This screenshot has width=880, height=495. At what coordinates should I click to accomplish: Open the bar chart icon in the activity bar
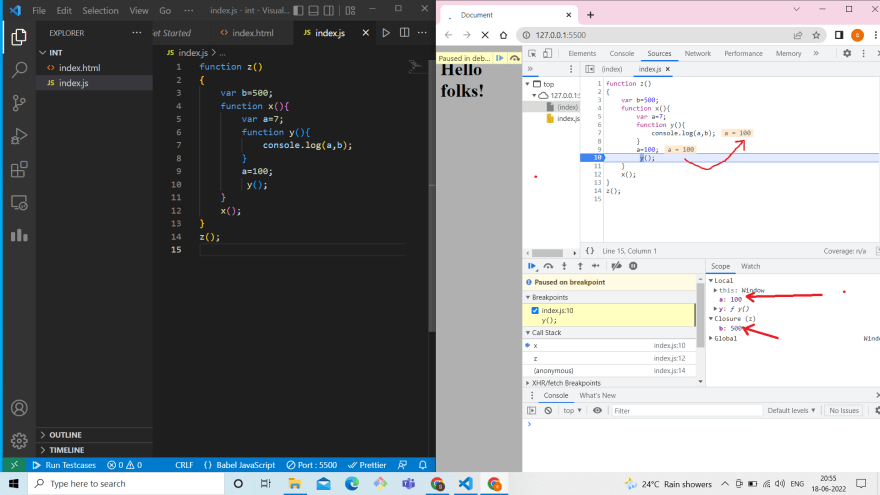click(x=19, y=235)
